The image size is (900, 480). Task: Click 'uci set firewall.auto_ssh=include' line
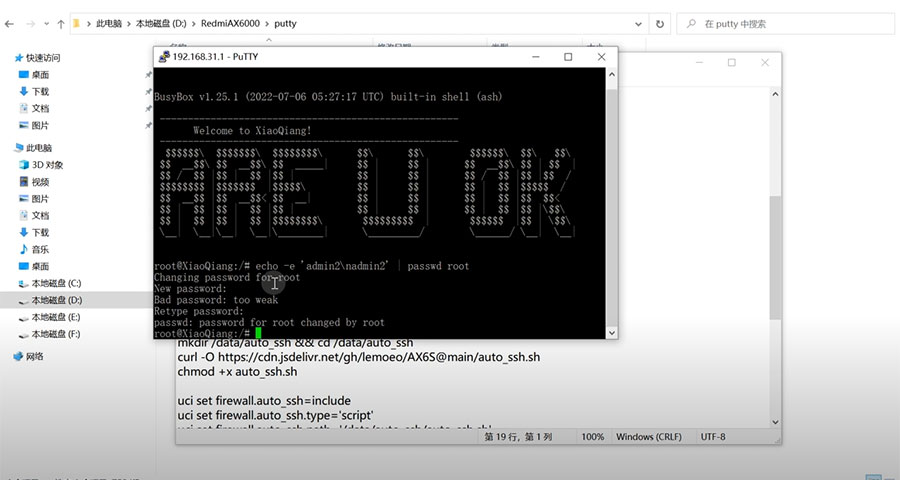tap(264, 401)
